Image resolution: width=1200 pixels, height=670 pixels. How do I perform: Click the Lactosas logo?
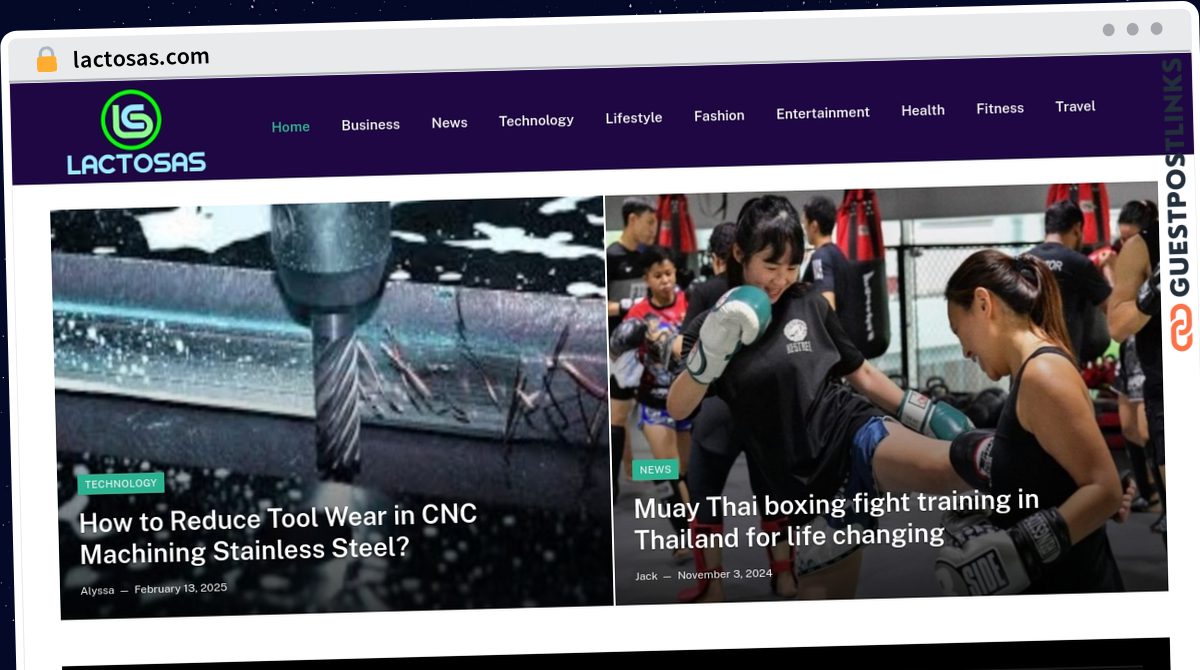135,133
